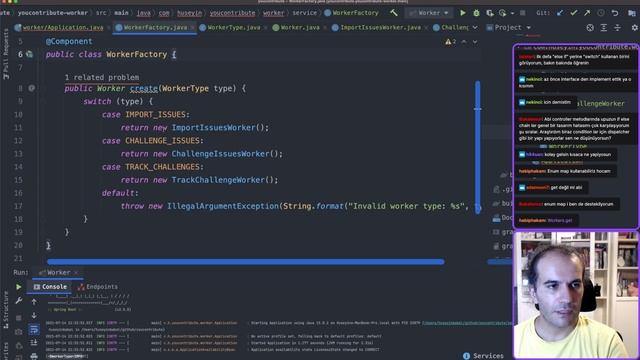Move up the stack trace in console
640x360 pixels.
tap(34, 302)
